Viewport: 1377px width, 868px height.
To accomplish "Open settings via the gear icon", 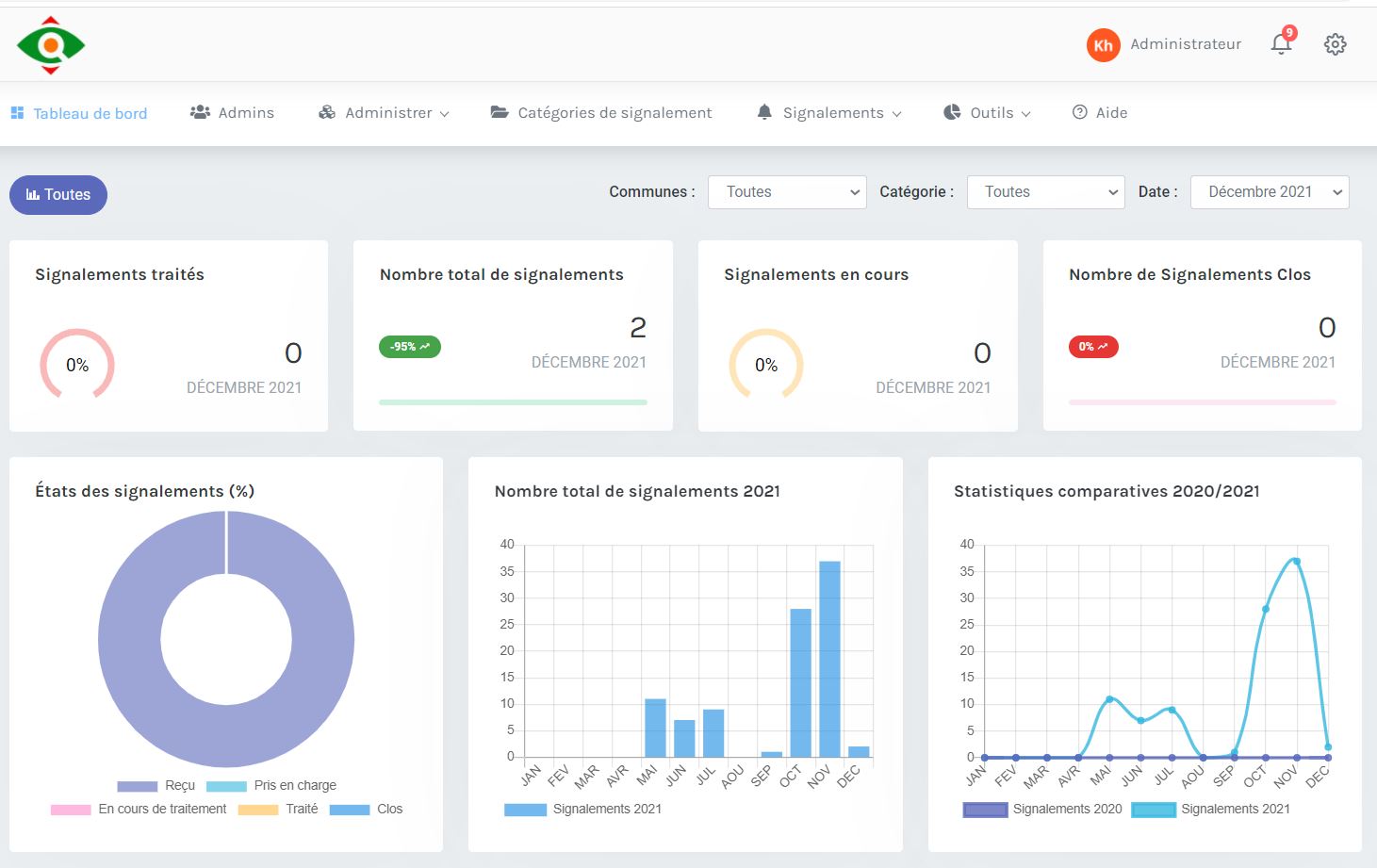I will click(1335, 44).
